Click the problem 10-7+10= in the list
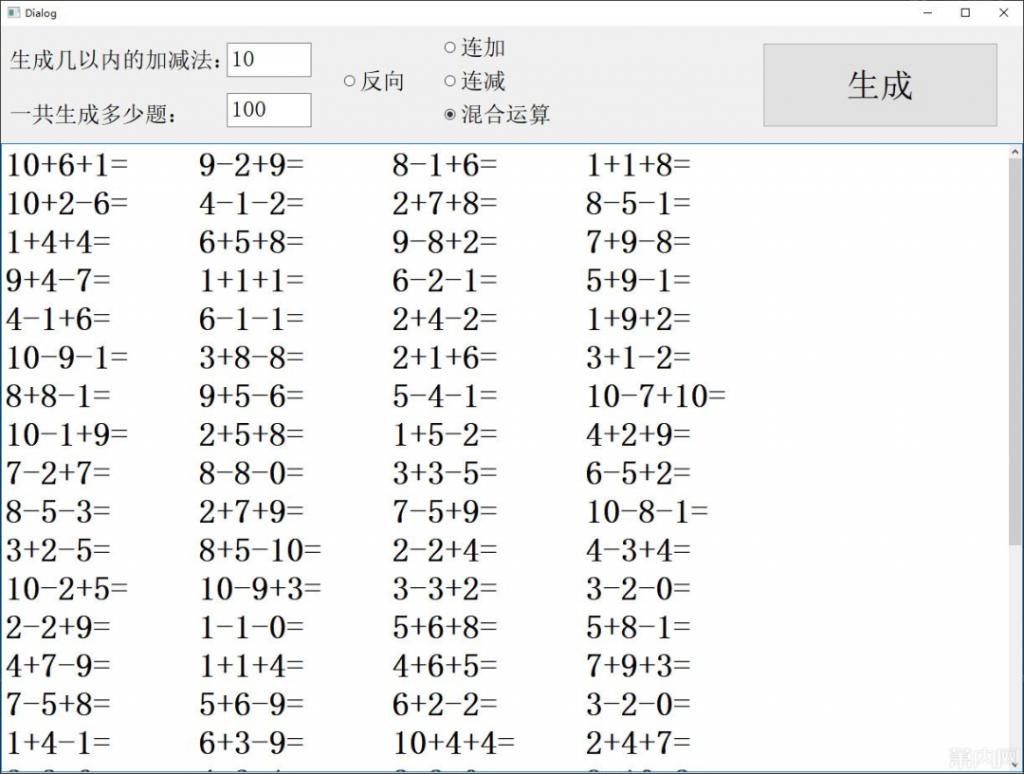 click(x=656, y=396)
